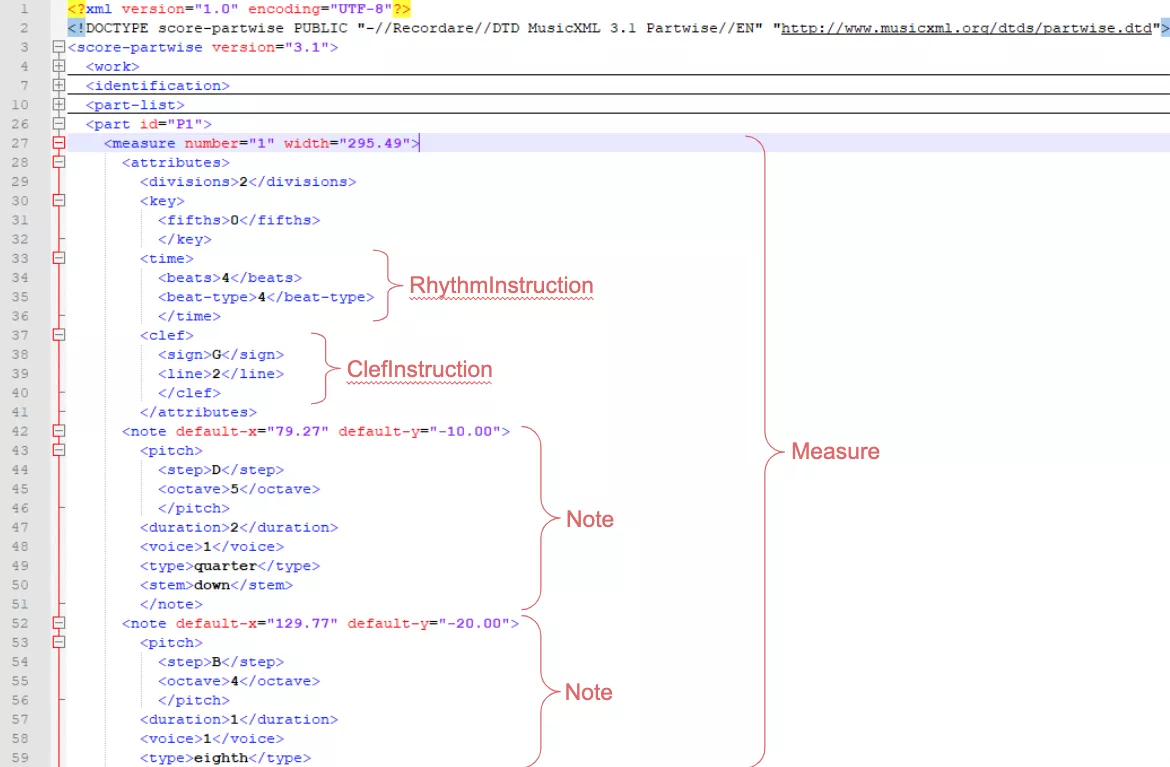This screenshot has width=1170, height=767.
Task: Expand the identification element fold
Action: coord(58,85)
